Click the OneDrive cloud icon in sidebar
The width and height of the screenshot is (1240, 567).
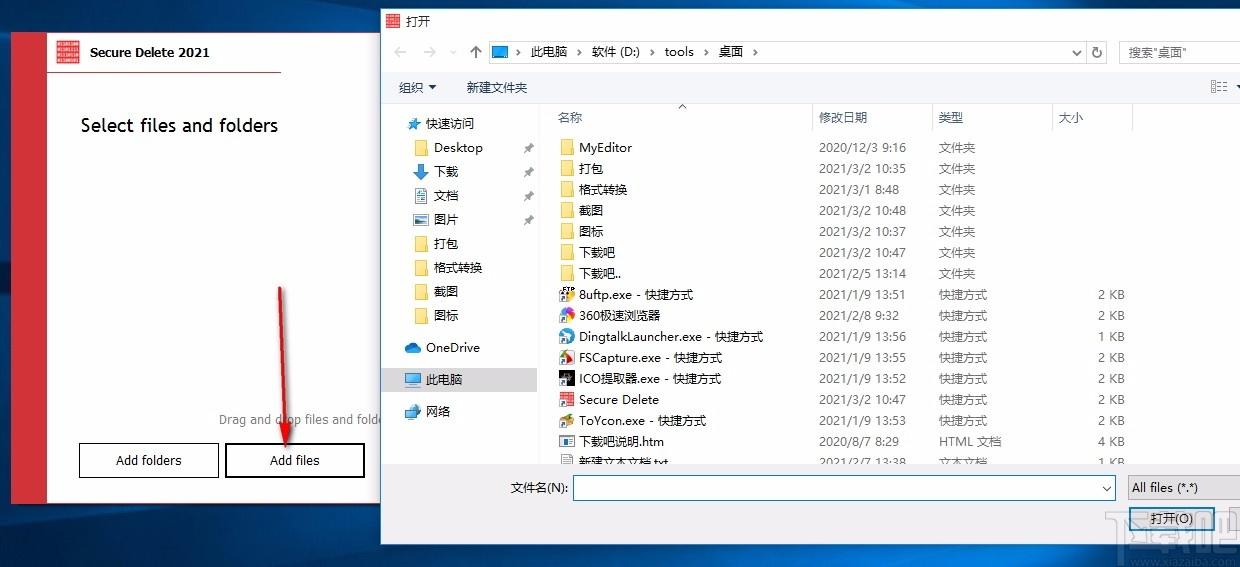pos(413,348)
